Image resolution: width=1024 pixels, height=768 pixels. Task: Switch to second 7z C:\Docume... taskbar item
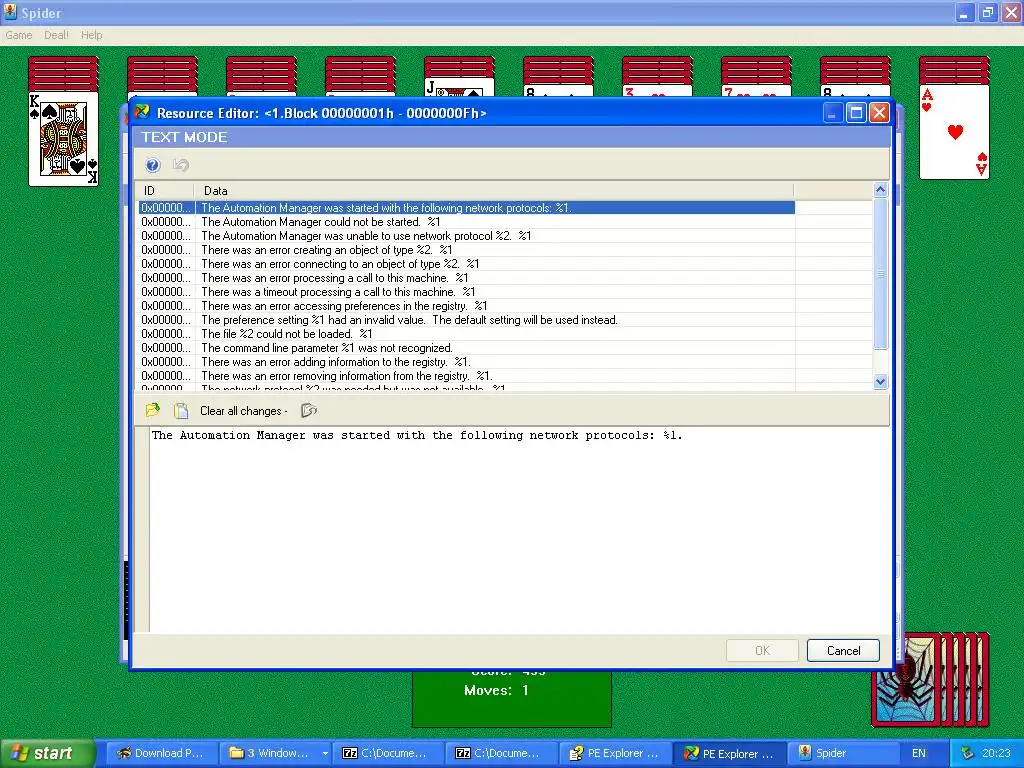[500, 753]
